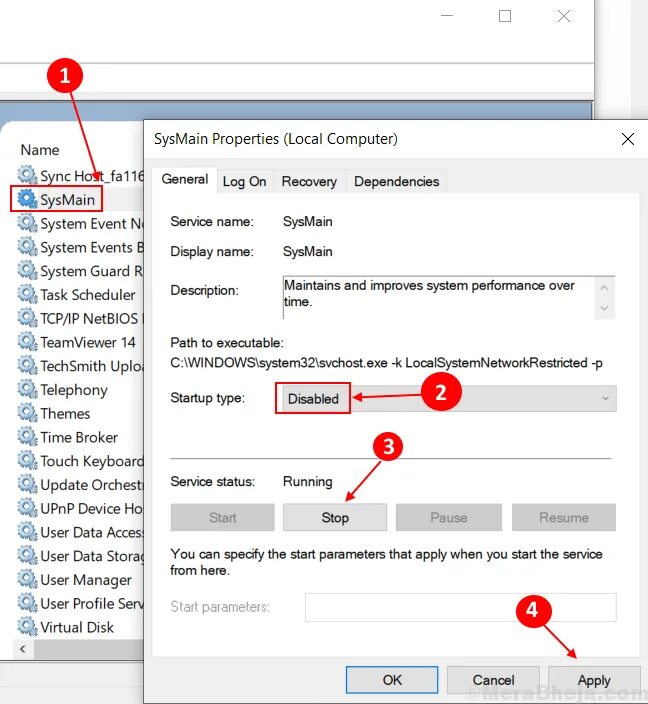The height and width of the screenshot is (704, 648).
Task: Click description box scroll down arrow
Action: point(604,308)
